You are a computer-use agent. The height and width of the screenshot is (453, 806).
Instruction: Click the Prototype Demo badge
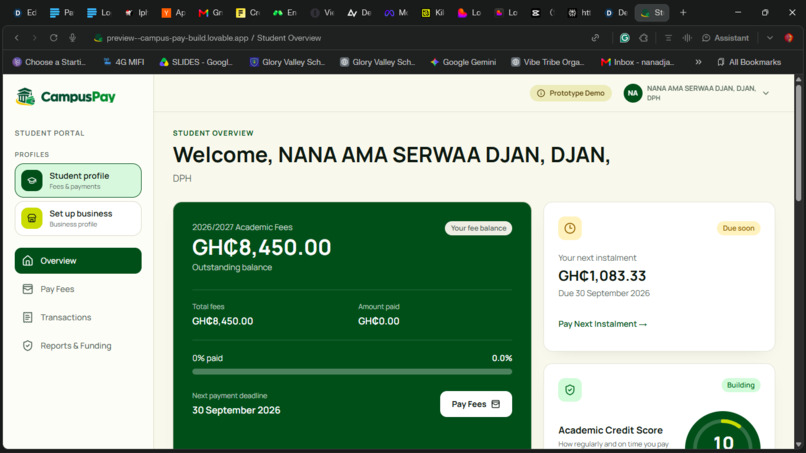pos(571,93)
